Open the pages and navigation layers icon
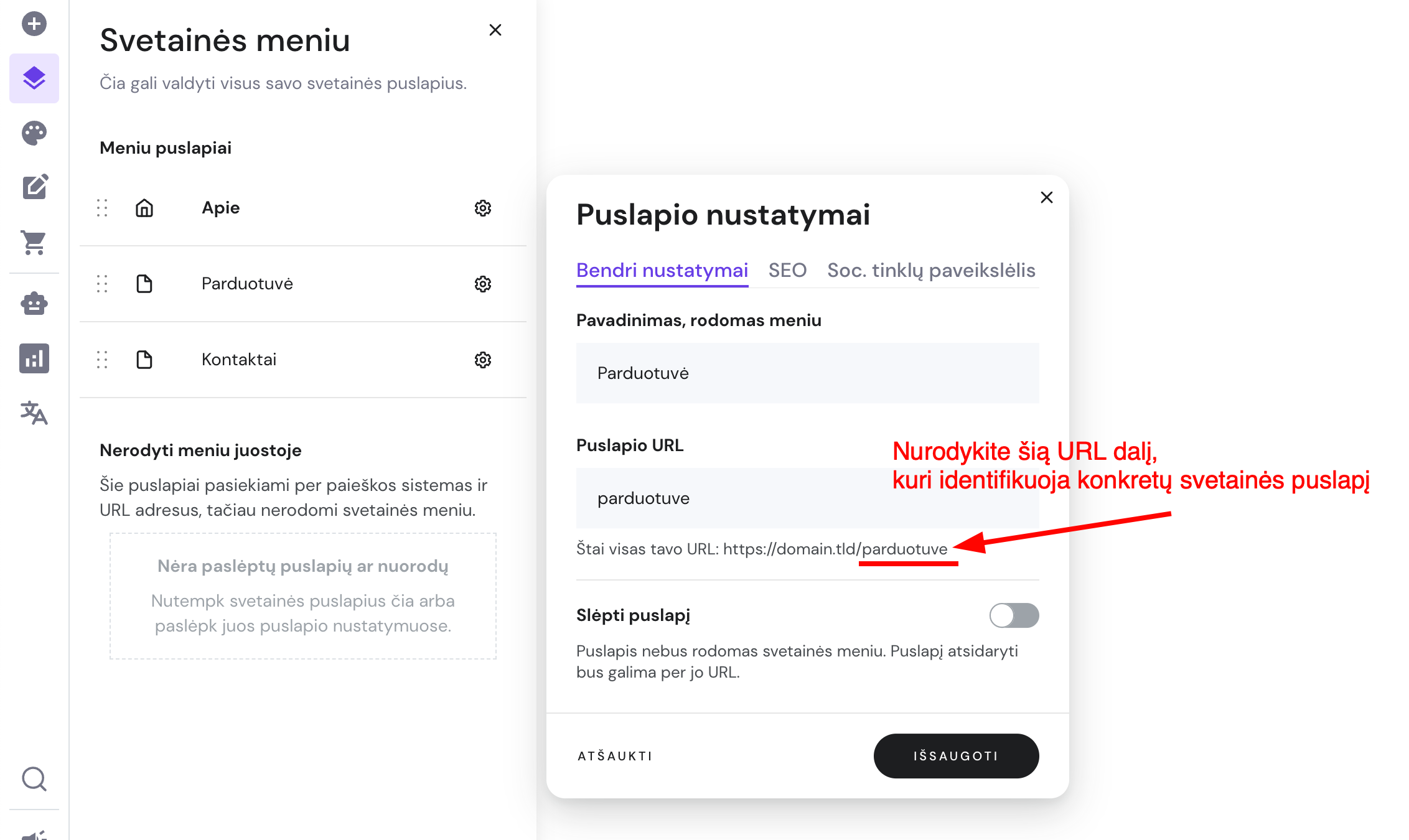The image size is (1409, 840). pos(34,78)
